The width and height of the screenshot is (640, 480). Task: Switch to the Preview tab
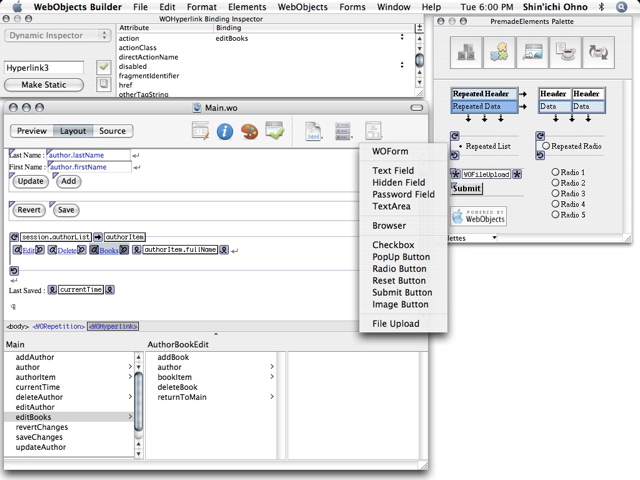(x=31, y=131)
